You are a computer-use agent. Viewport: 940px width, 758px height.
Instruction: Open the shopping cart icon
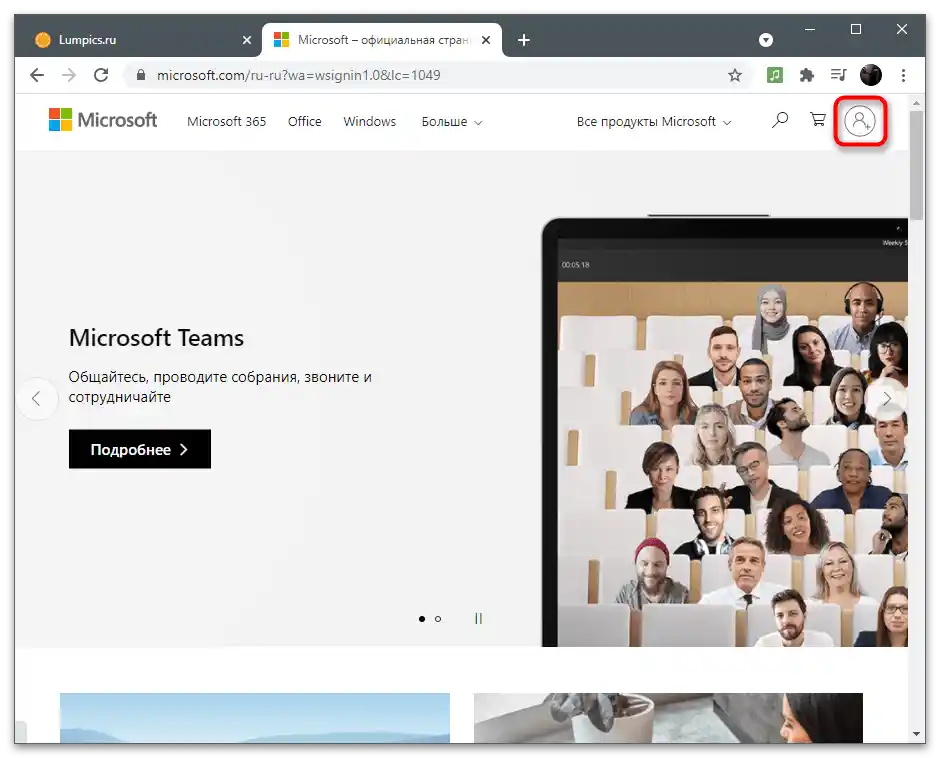818,119
